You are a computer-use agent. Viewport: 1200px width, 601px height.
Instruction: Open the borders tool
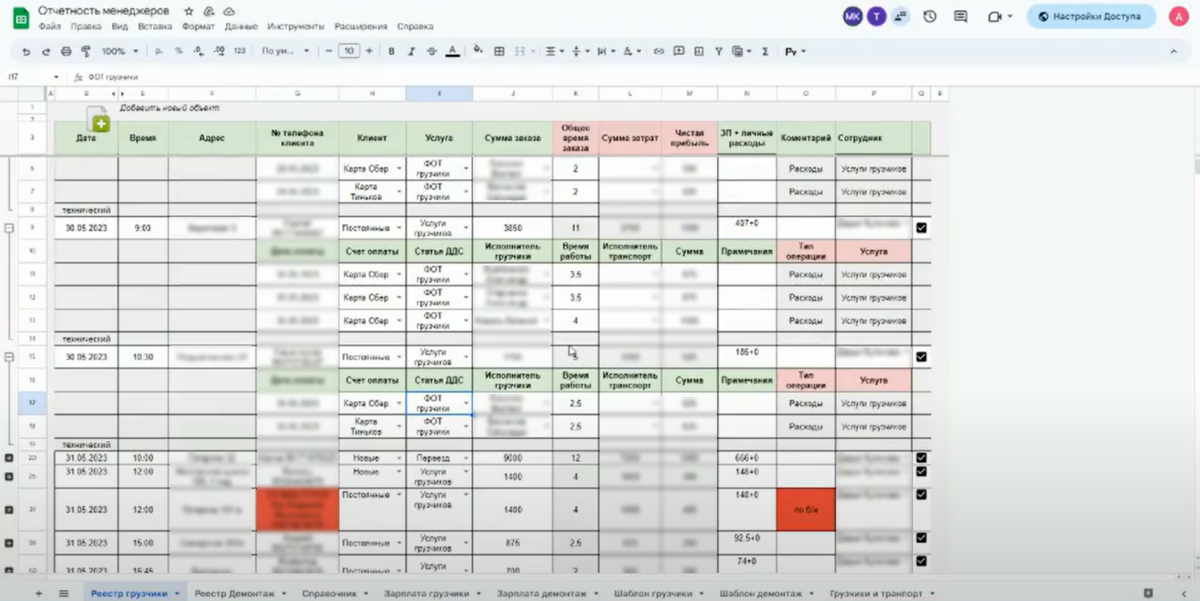point(499,51)
